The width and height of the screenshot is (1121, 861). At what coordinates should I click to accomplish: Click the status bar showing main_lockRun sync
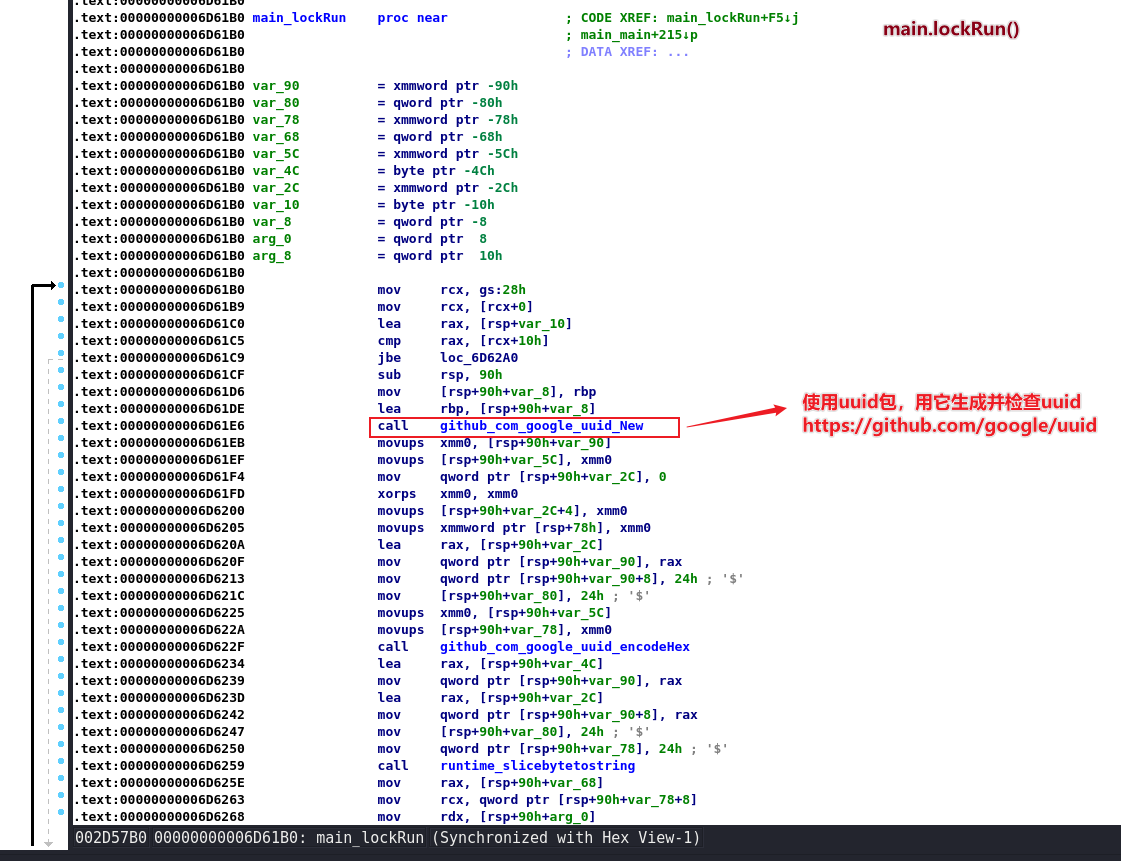(388, 838)
